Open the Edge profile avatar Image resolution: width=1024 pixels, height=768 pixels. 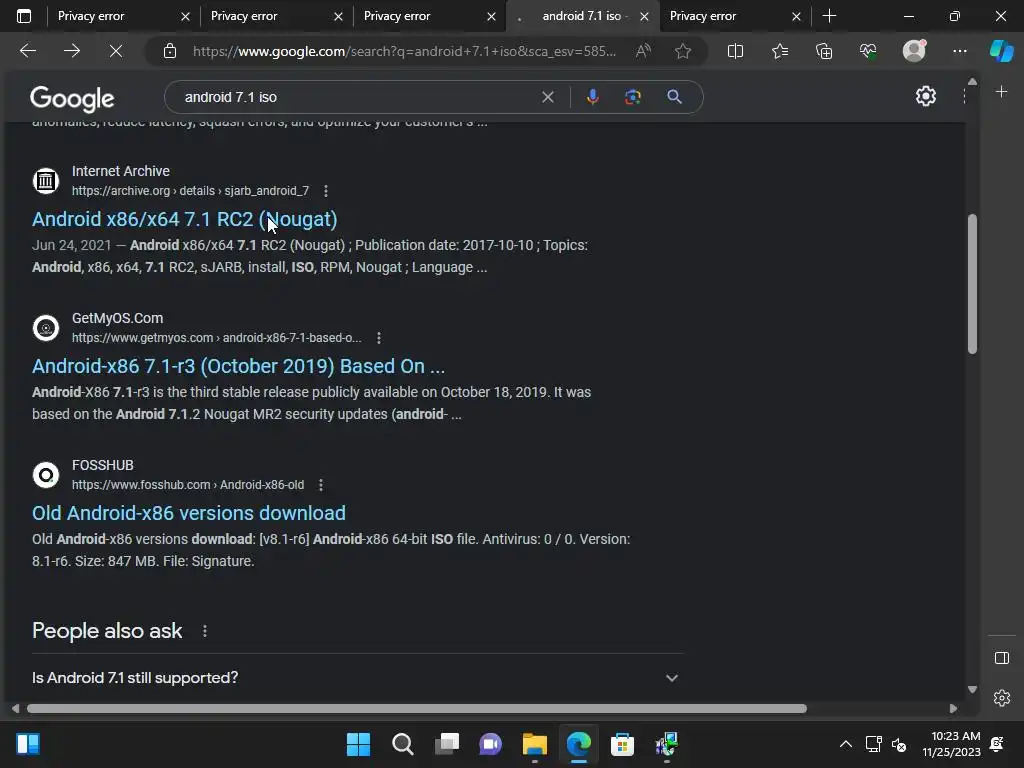pyautogui.click(x=914, y=51)
